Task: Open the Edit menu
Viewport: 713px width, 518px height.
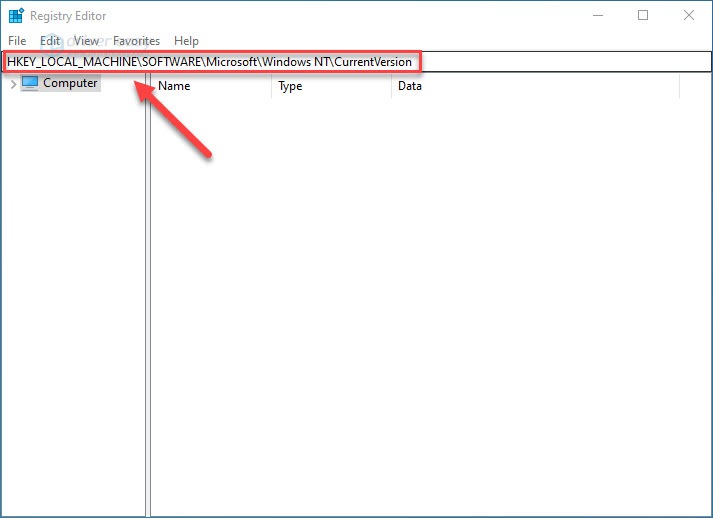Action: 50,41
